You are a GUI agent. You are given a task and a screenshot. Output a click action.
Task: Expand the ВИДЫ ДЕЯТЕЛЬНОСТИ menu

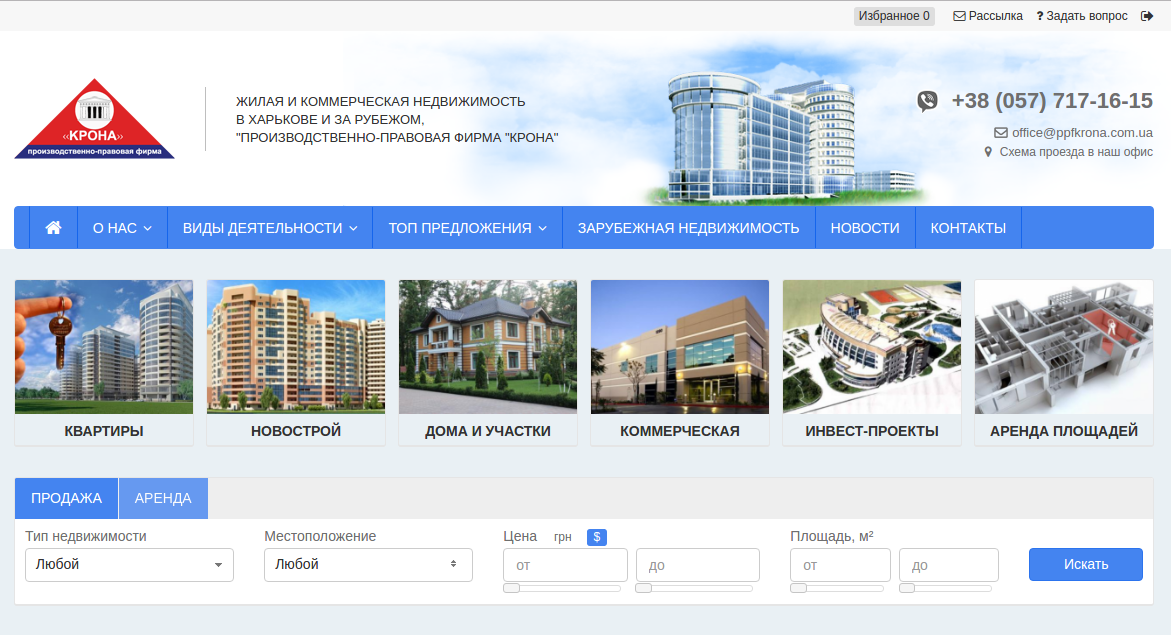(x=270, y=228)
